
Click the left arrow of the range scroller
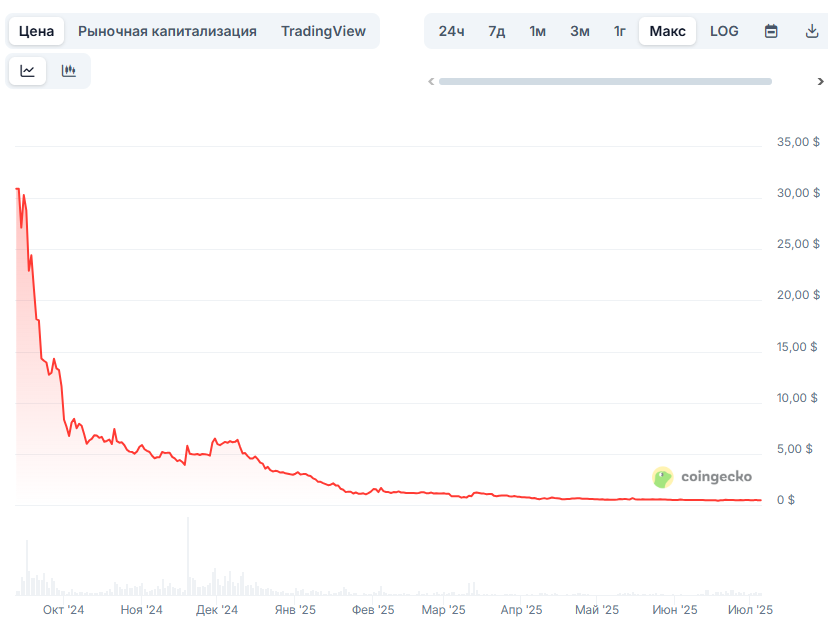pyautogui.click(x=431, y=81)
